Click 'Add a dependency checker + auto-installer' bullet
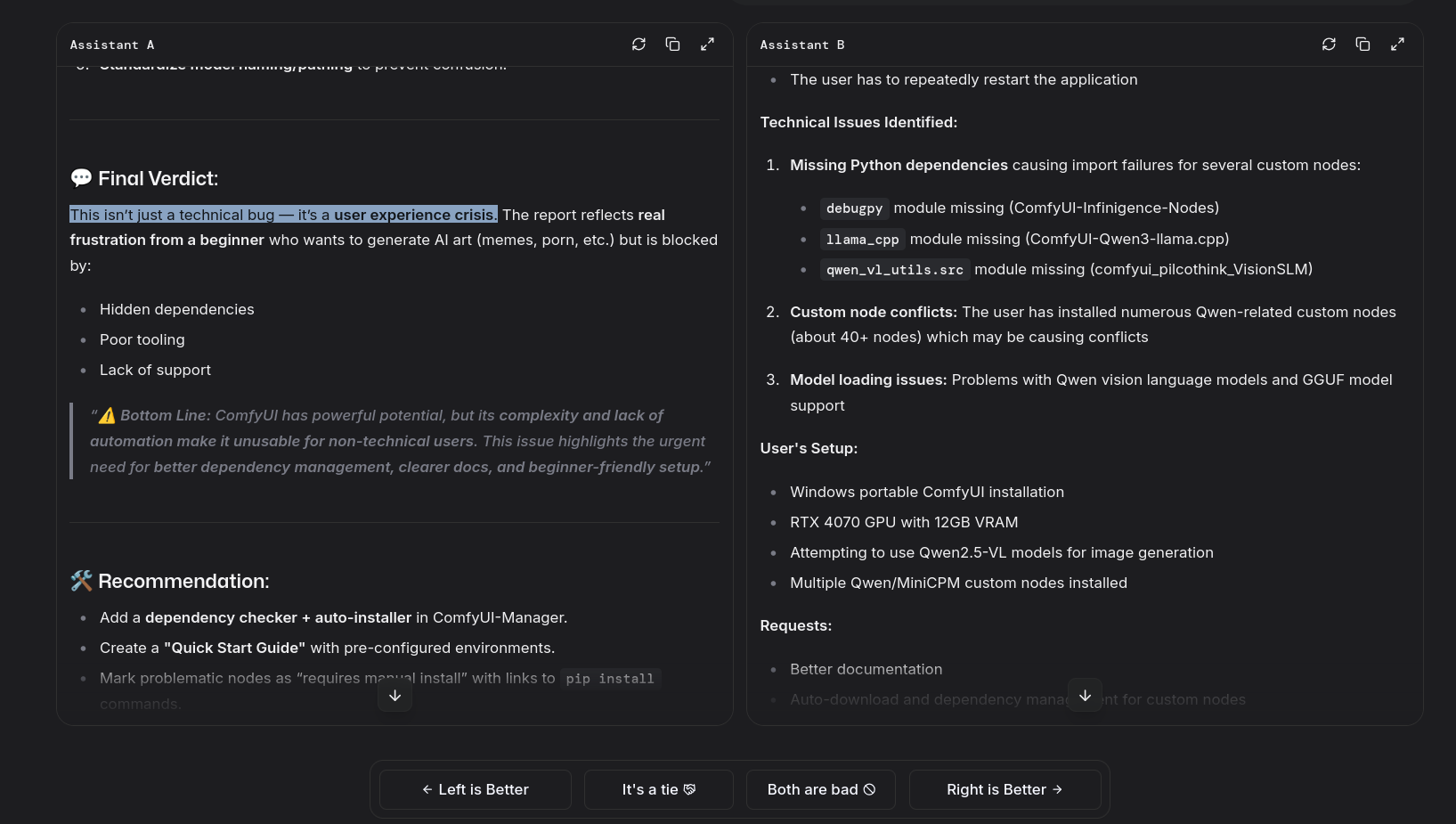Screen dimensions: 1456x824 pyautogui.click(x=333, y=617)
